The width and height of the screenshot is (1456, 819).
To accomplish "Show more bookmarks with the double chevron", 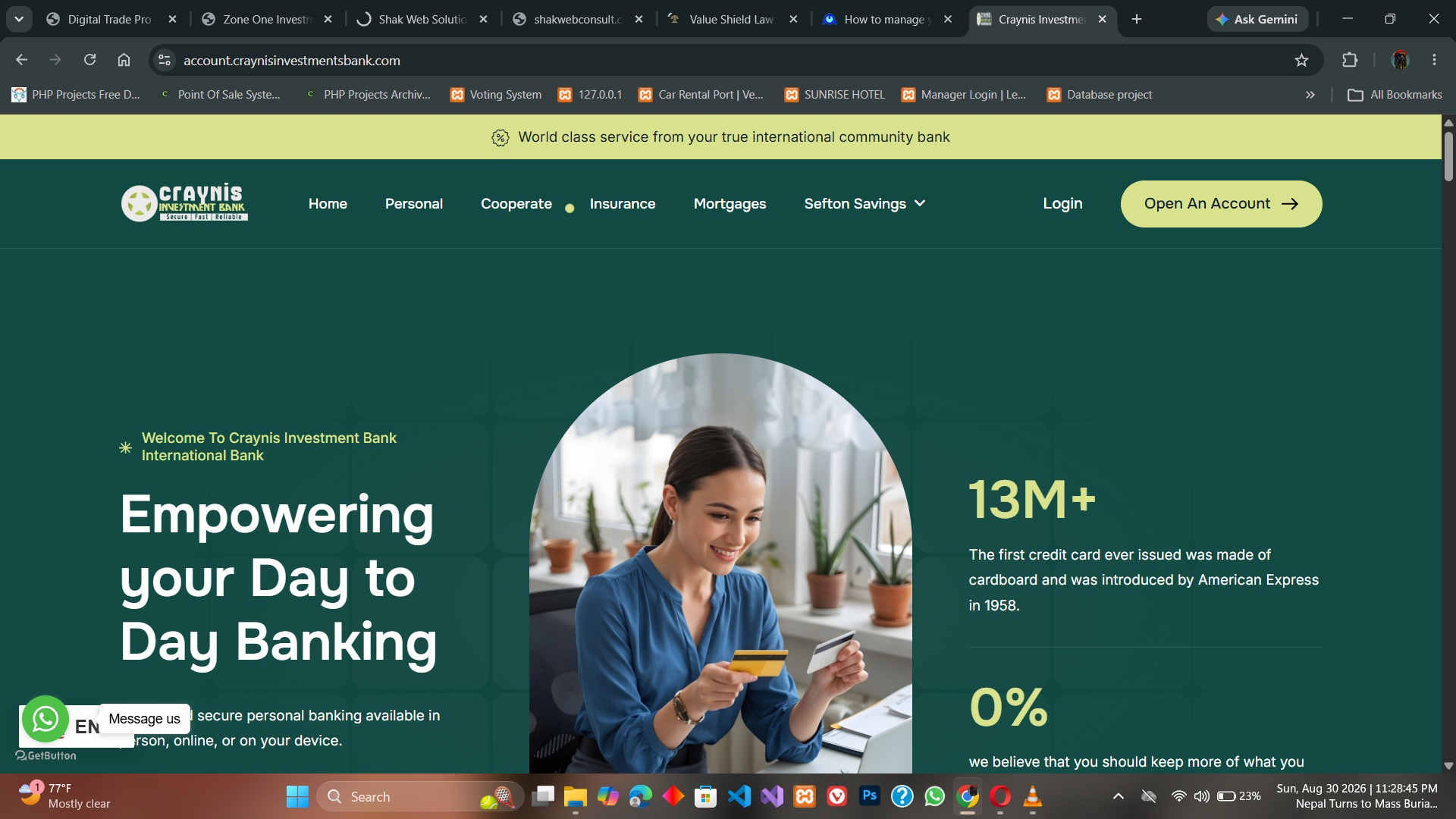I will (x=1310, y=95).
